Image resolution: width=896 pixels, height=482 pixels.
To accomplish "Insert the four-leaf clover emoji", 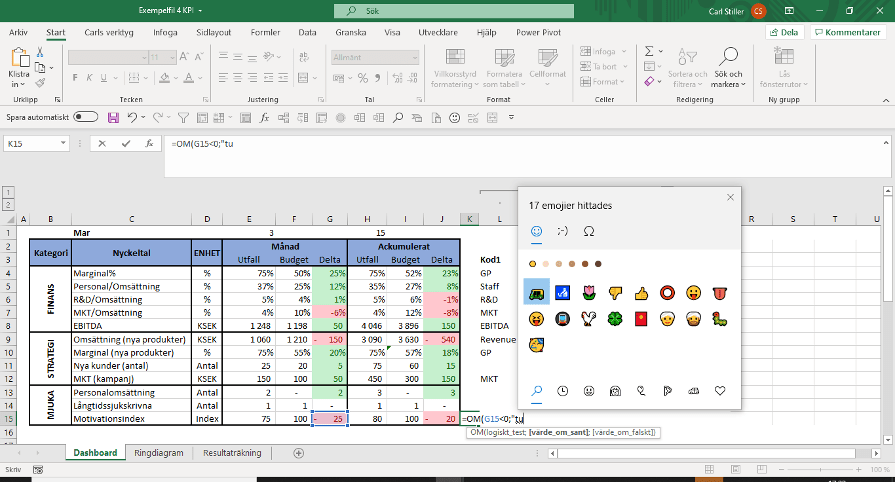I will point(614,319).
